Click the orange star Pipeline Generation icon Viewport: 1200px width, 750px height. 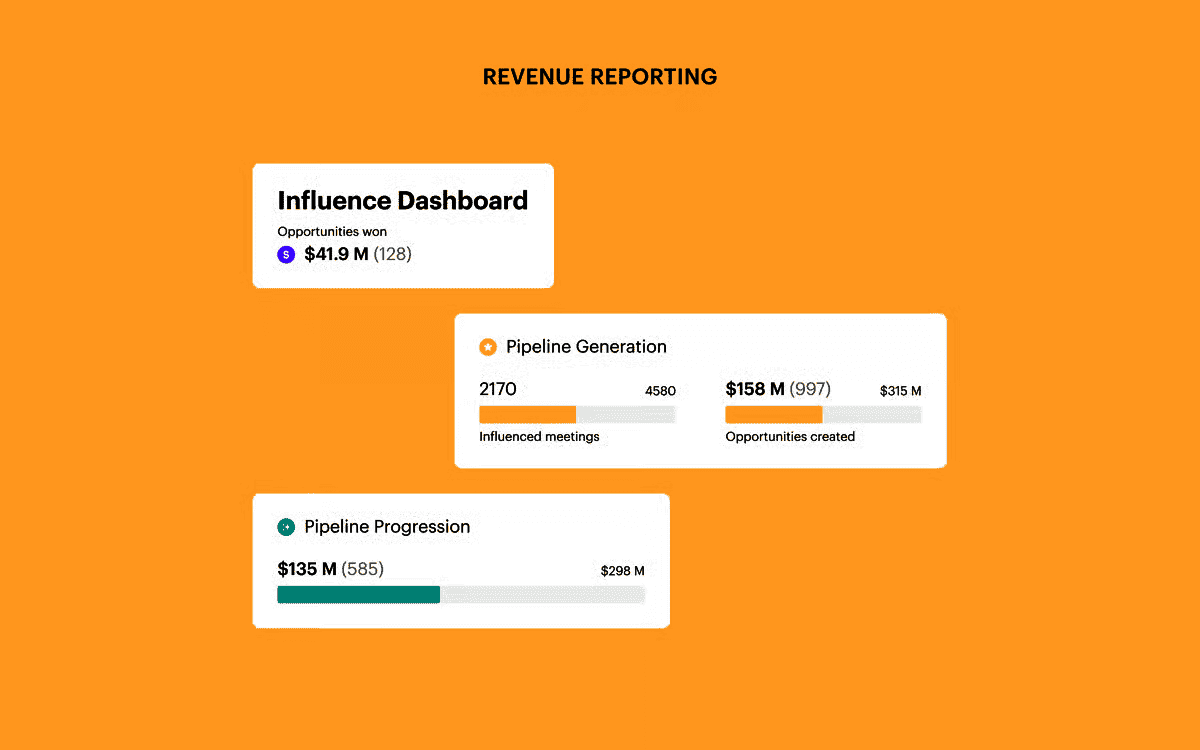tap(488, 347)
